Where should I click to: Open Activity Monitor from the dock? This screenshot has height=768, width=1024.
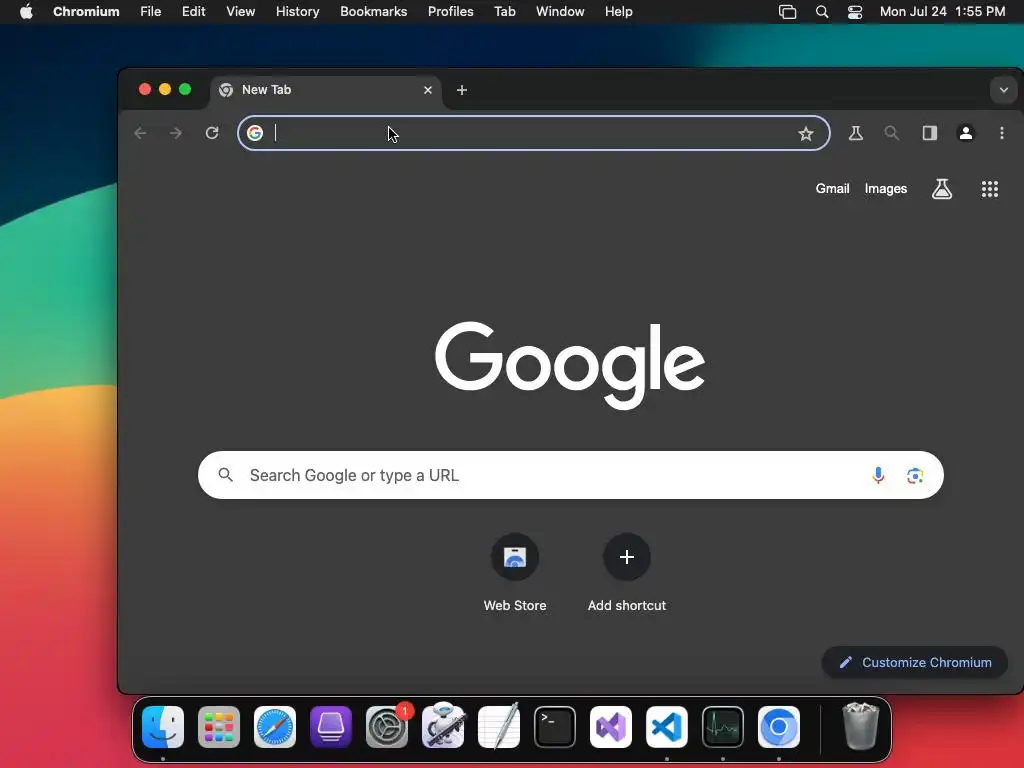click(x=723, y=727)
